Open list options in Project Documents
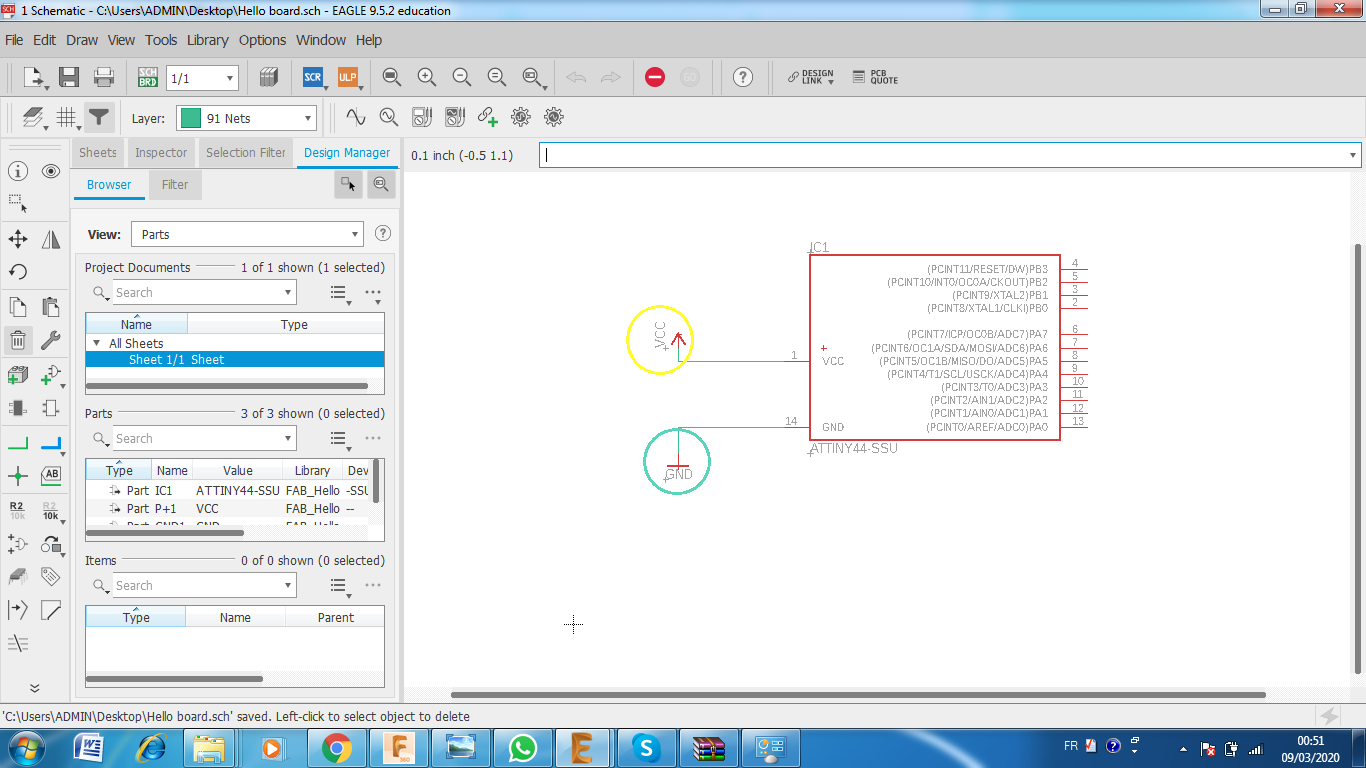Viewport: 1366px width, 768px height. [339, 293]
